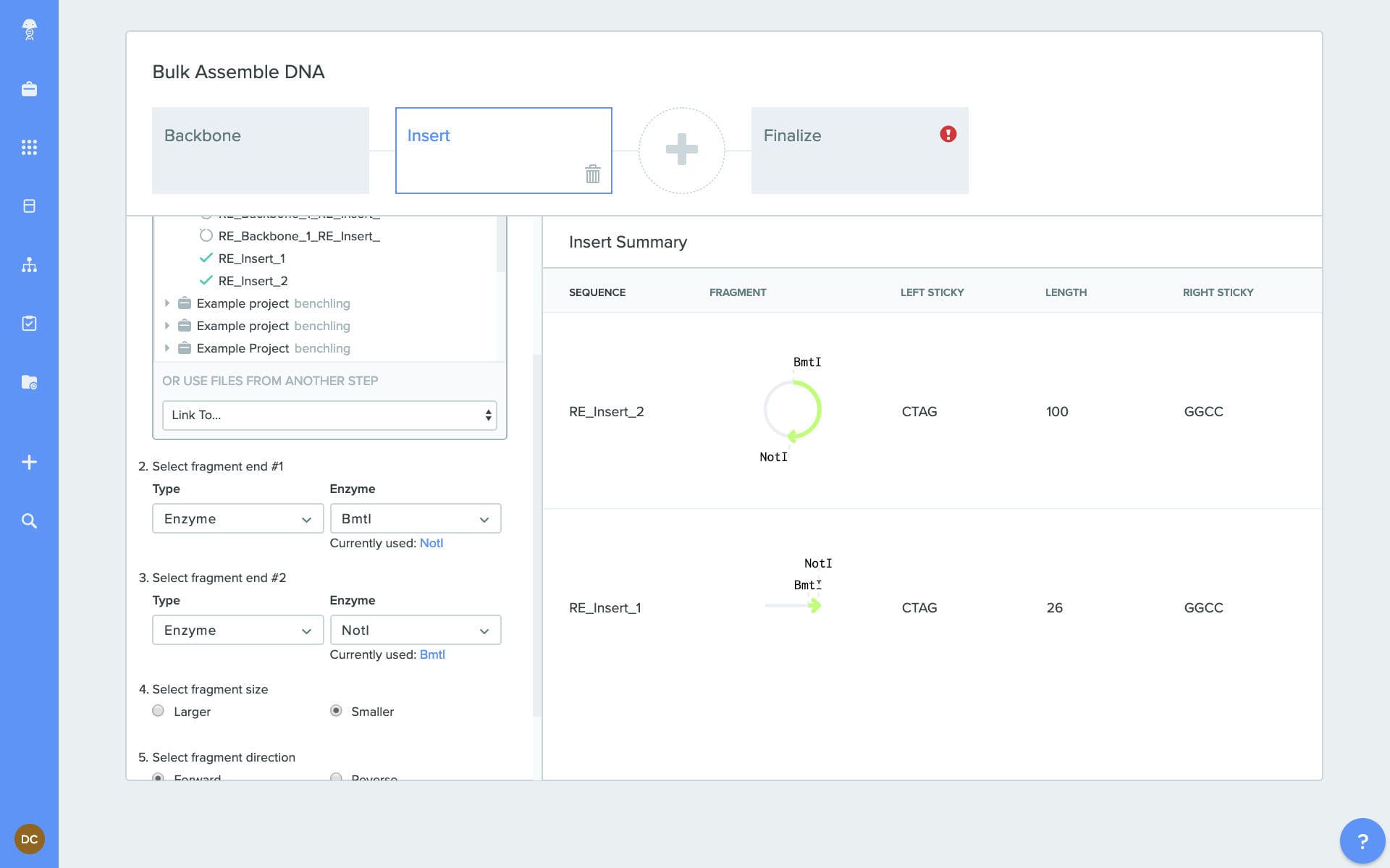Delete the Insert step with trash icon

coord(592,174)
